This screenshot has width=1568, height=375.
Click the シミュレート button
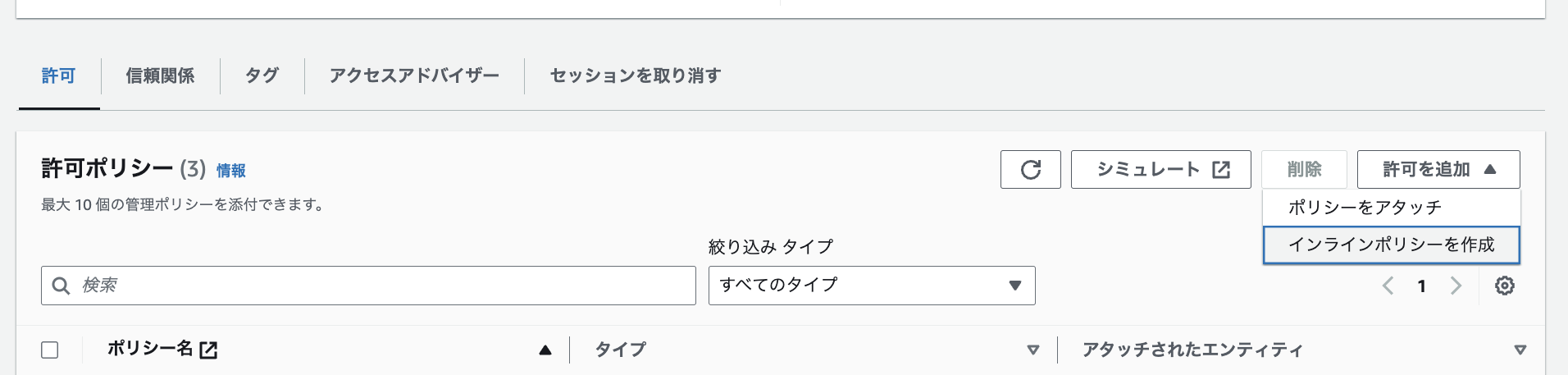(x=1160, y=170)
